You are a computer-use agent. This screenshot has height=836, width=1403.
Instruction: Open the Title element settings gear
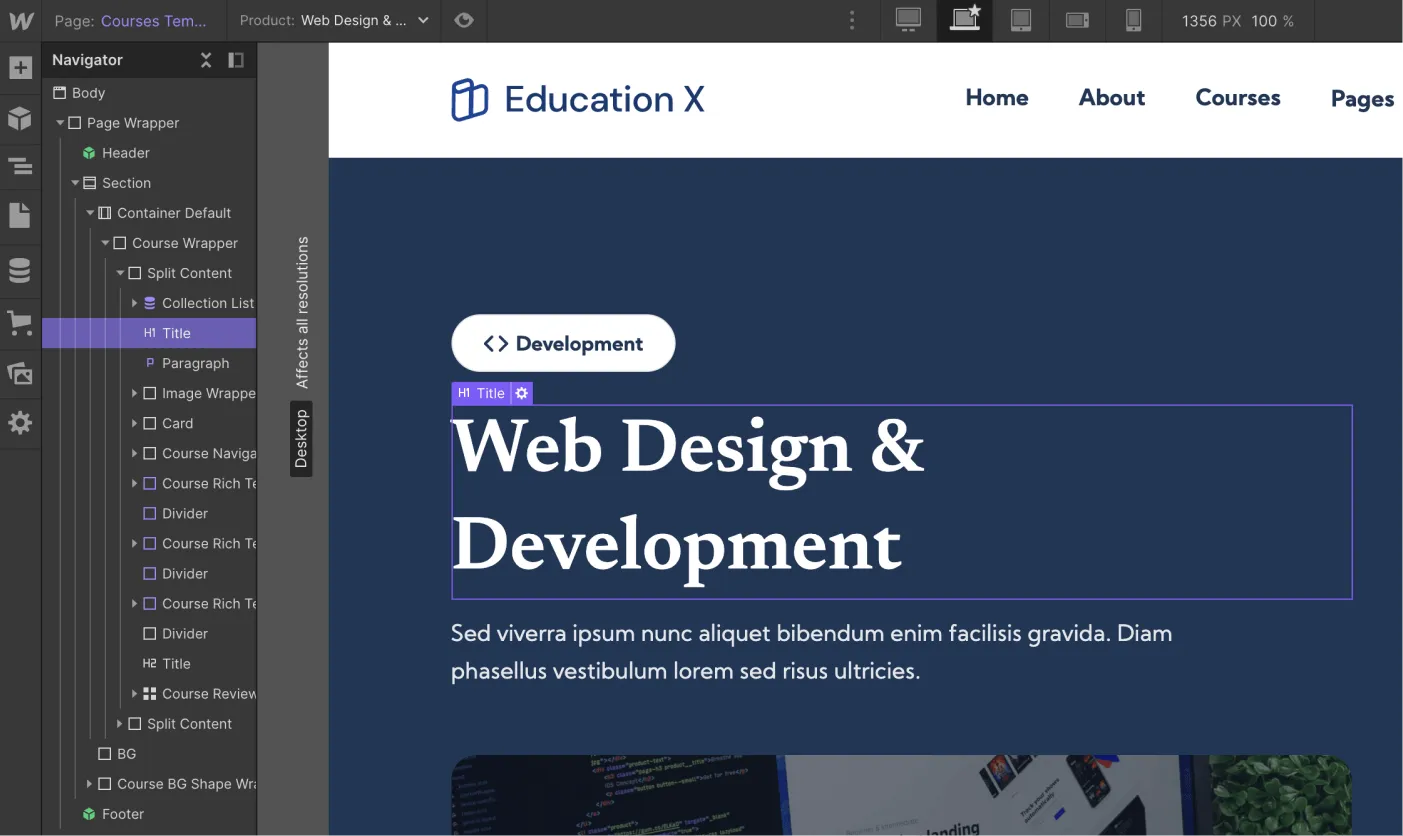[520, 393]
